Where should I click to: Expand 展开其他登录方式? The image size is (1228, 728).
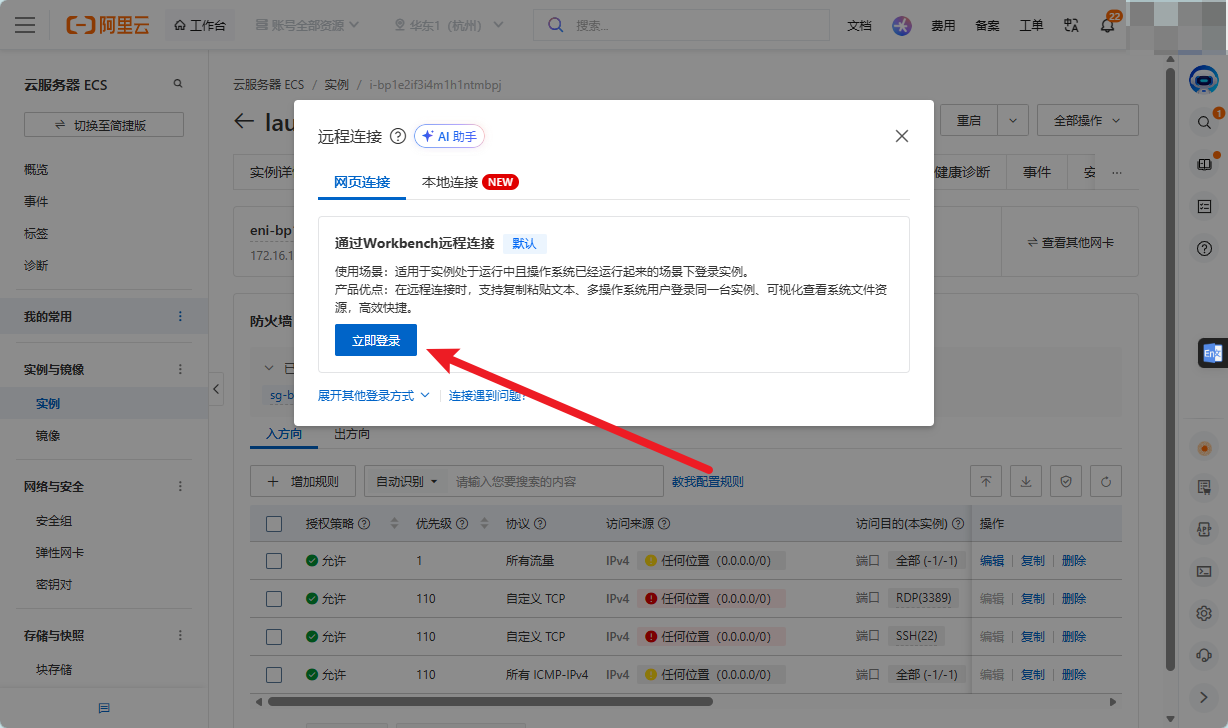point(374,395)
